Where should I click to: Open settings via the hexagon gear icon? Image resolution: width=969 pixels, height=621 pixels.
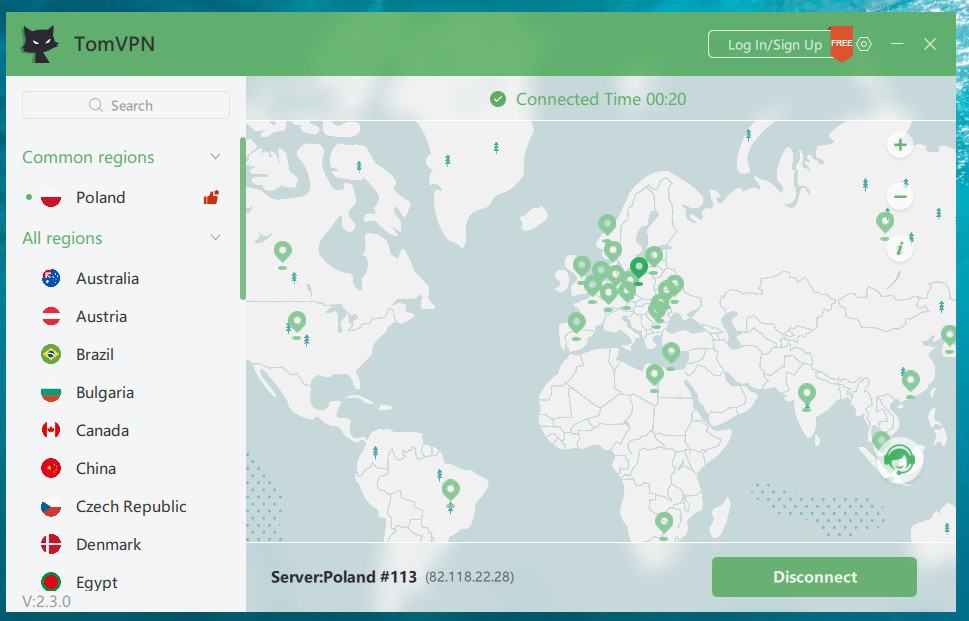pyautogui.click(x=864, y=44)
